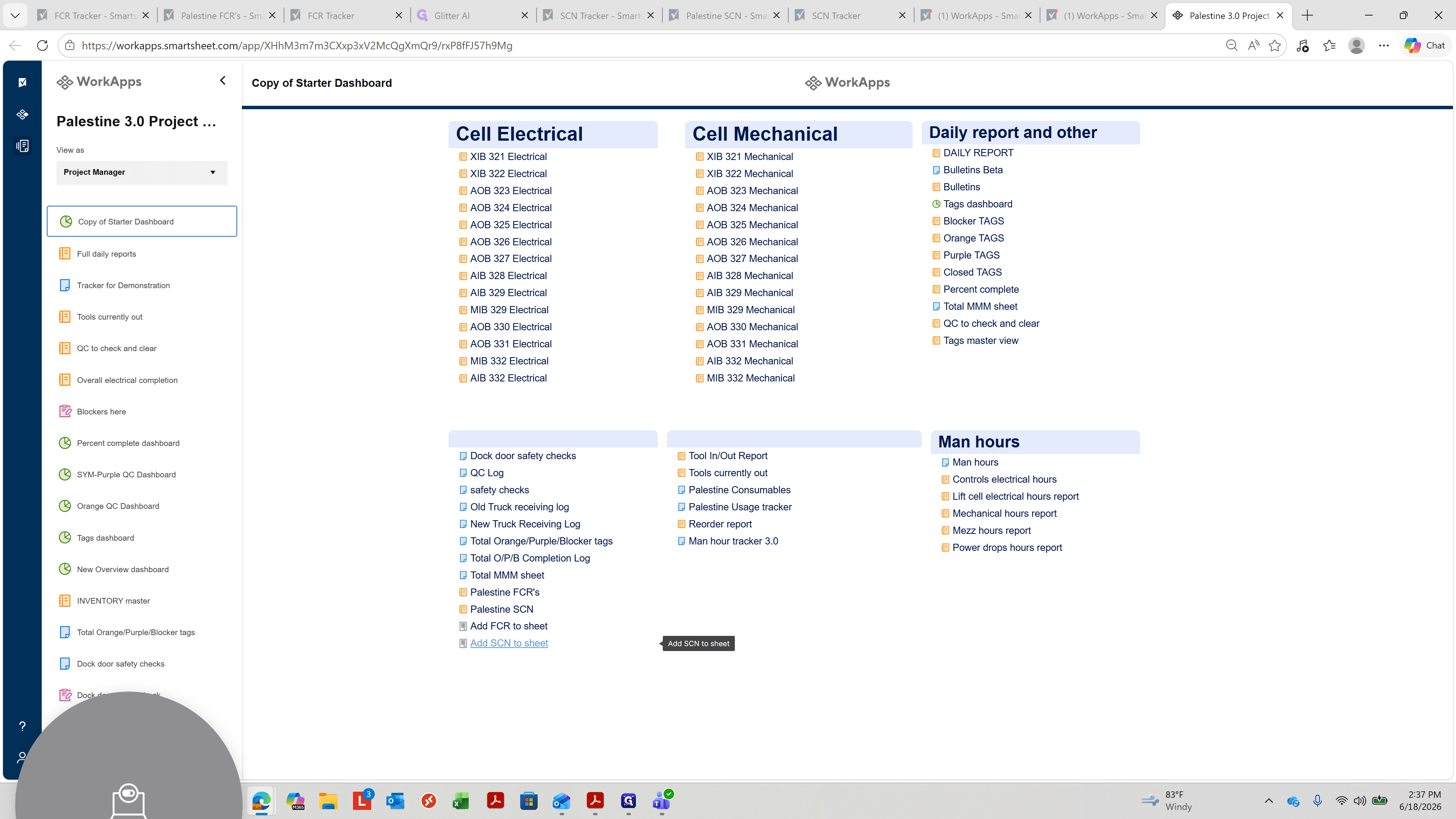
Task: Open Microsoft Teams from the taskbar
Action: pos(662,801)
